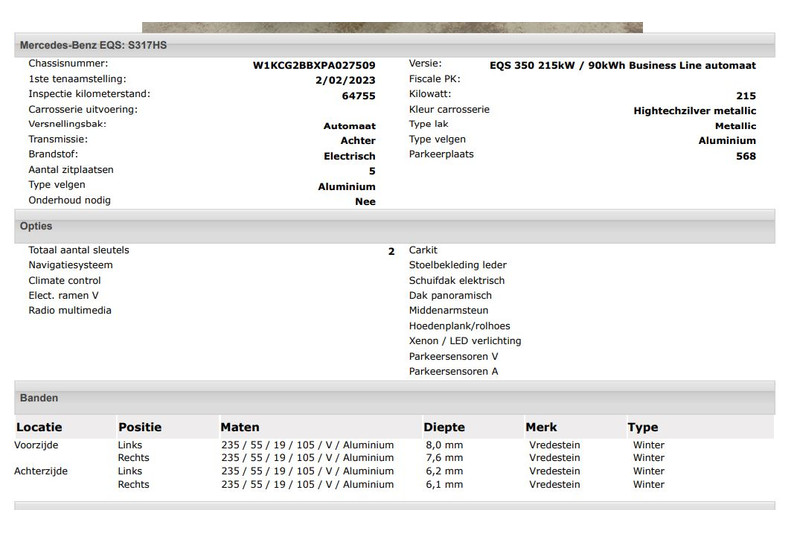This screenshot has height=533, width=800.
Task: Sort tyres by the Maten column header
Action: click(x=240, y=427)
